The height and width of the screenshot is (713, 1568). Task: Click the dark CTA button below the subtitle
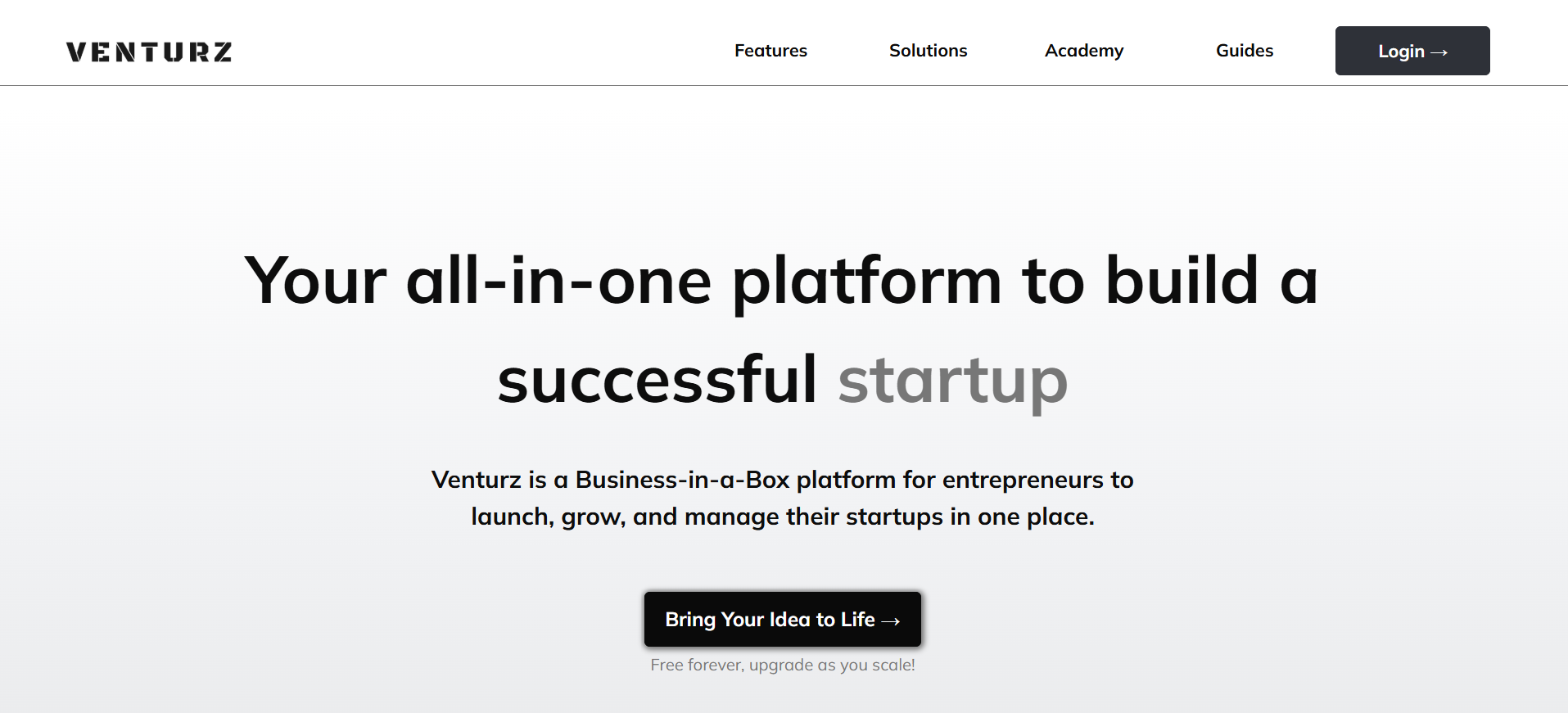pos(782,620)
